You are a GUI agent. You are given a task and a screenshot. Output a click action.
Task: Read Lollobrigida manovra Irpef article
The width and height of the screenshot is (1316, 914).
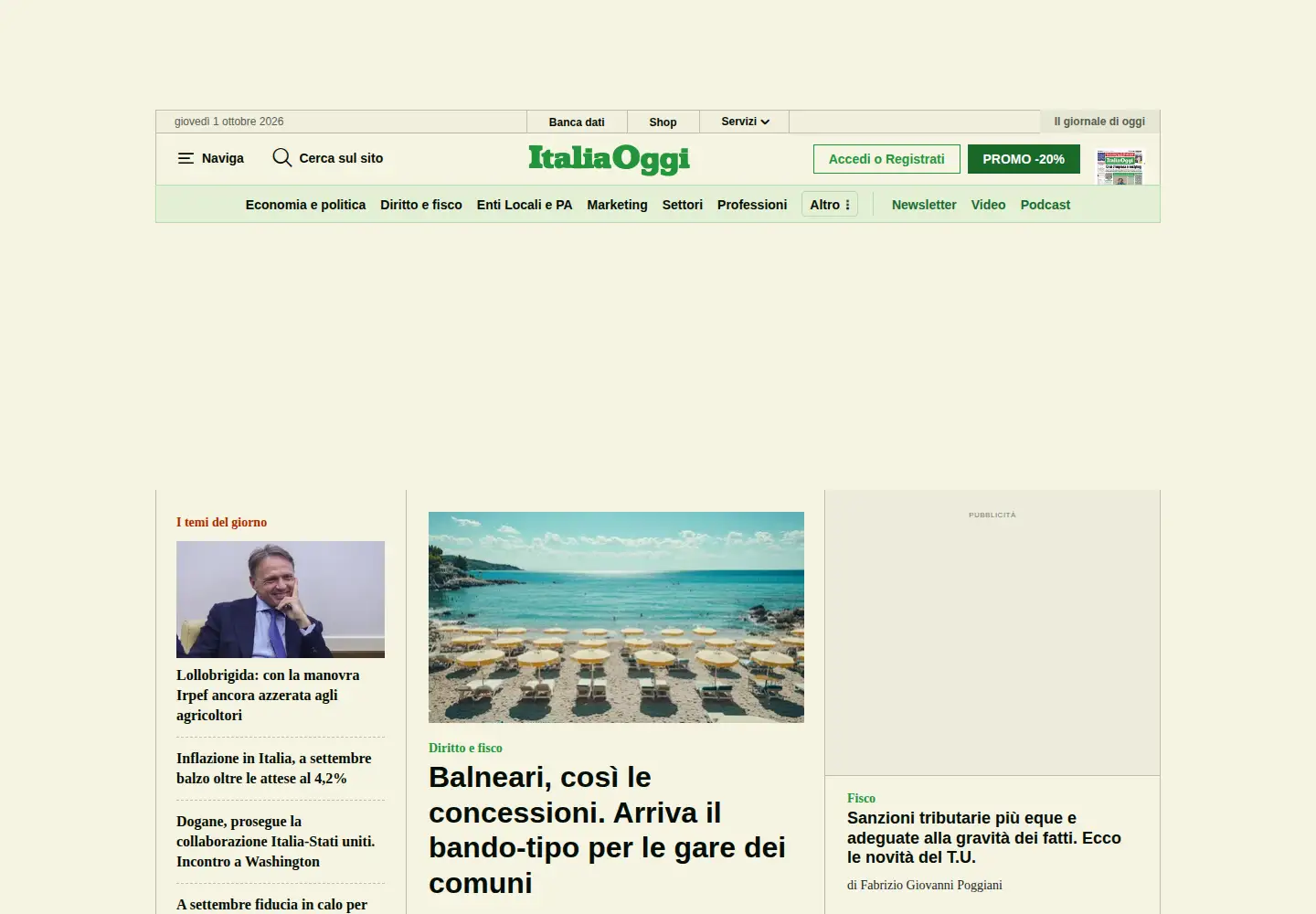tap(268, 696)
